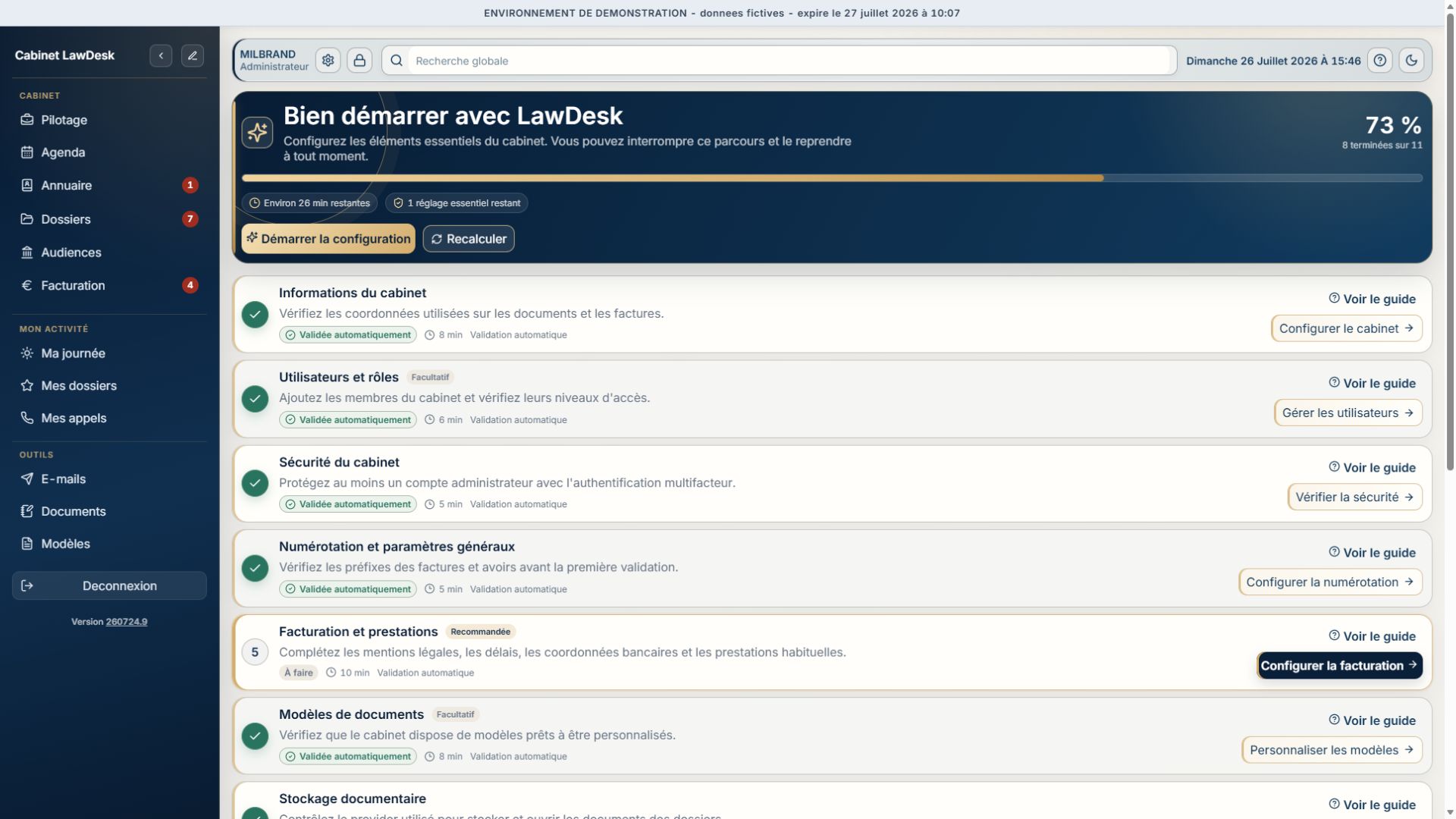Click the sparkle icon beside onboarding title
Viewport: 1456px width, 819px height.
tap(258, 132)
